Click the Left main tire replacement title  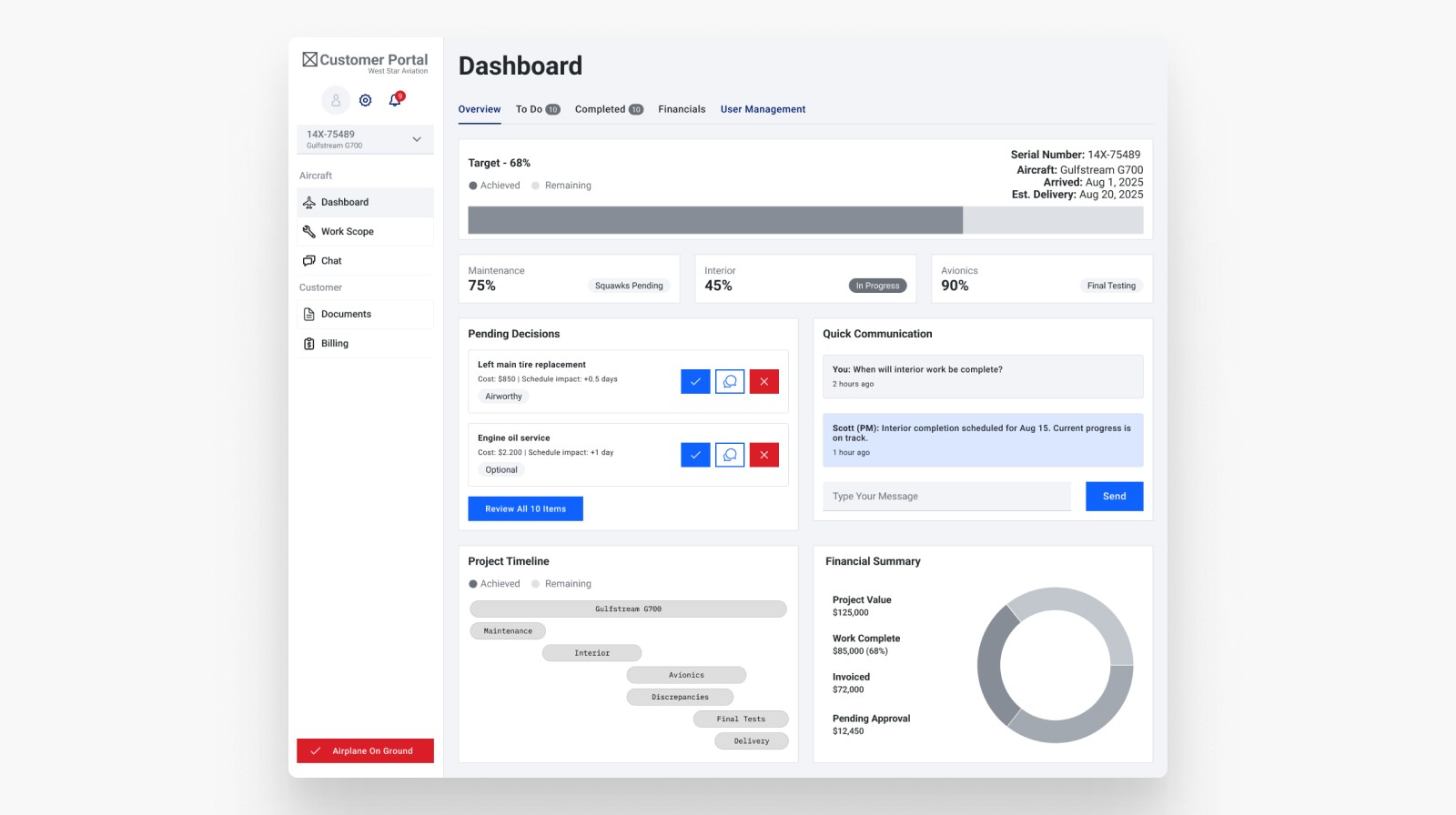coord(531,365)
